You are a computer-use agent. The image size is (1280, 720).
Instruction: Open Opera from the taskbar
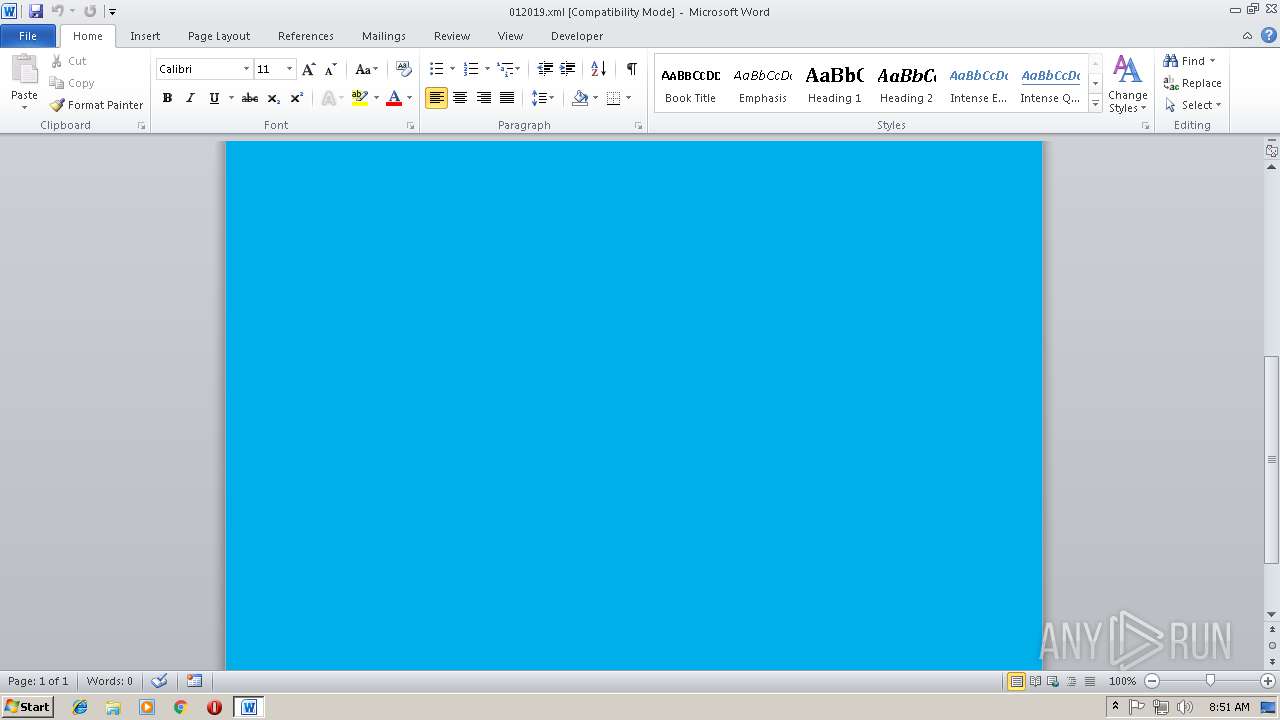point(214,707)
